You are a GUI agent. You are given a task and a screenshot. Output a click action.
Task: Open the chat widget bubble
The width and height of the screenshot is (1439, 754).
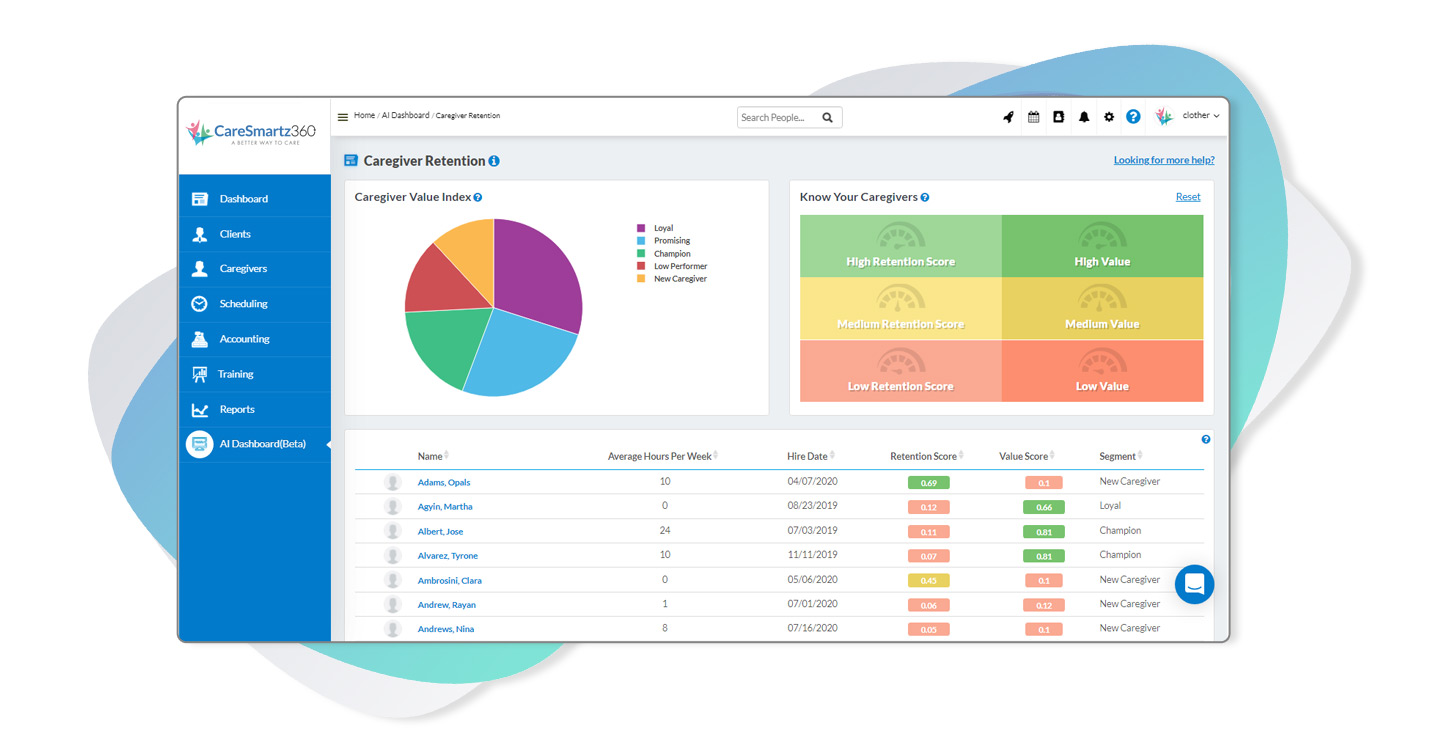click(1194, 585)
